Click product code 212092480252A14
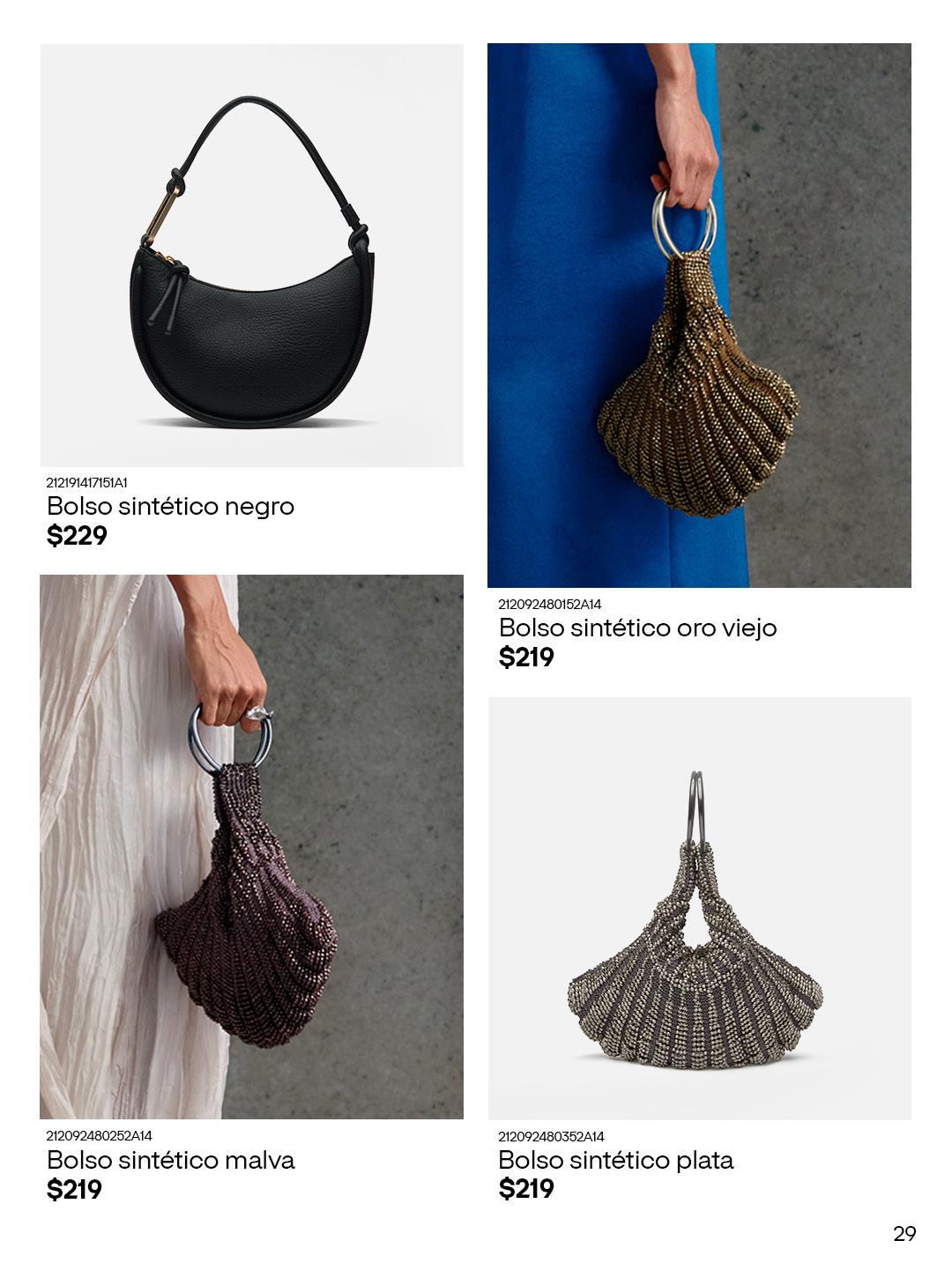Image resolution: width=952 pixels, height=1278 pixels. pyautogui.click(x=100, y=1136)
